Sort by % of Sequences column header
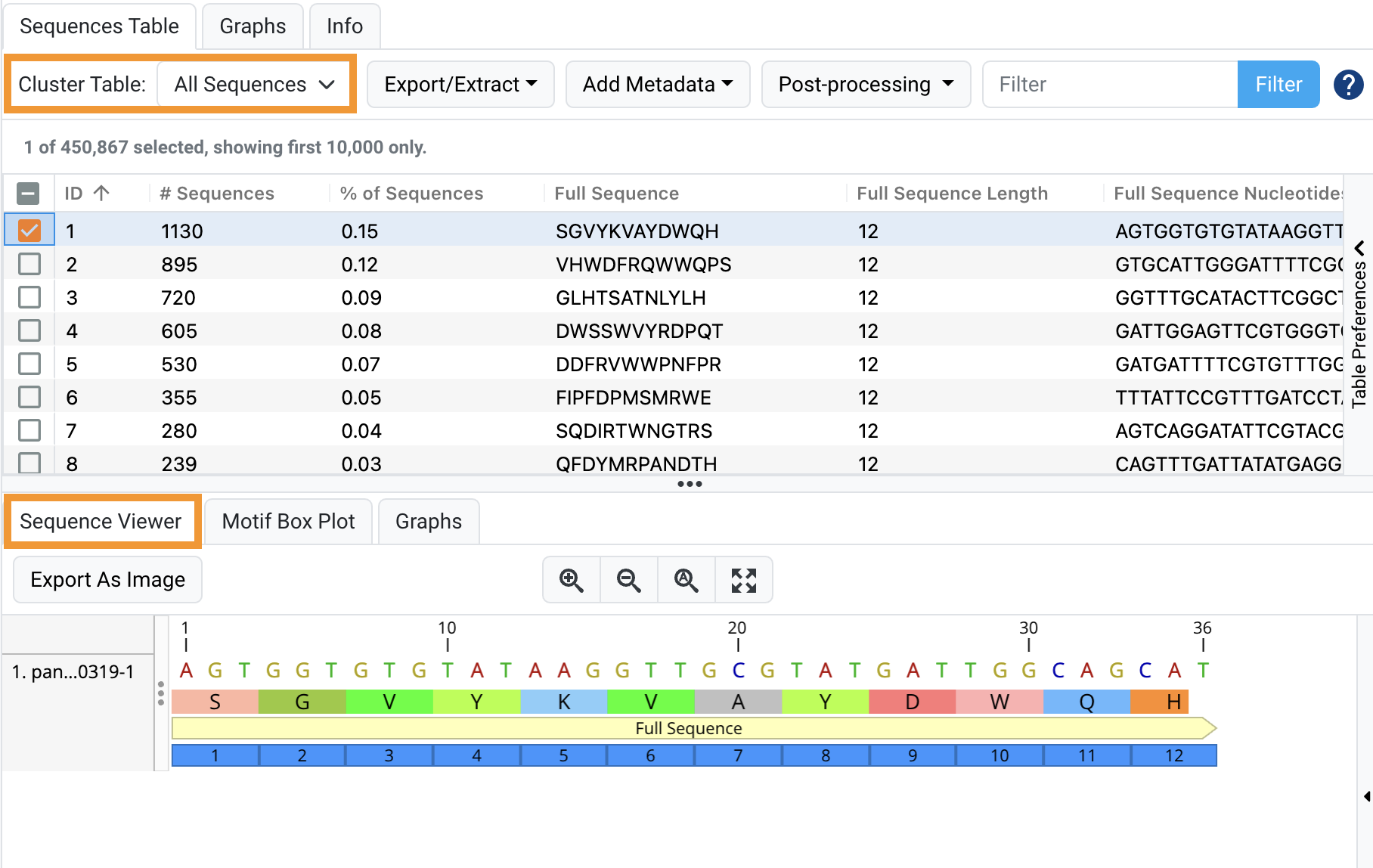The image size is (1373, 868). 411,194
